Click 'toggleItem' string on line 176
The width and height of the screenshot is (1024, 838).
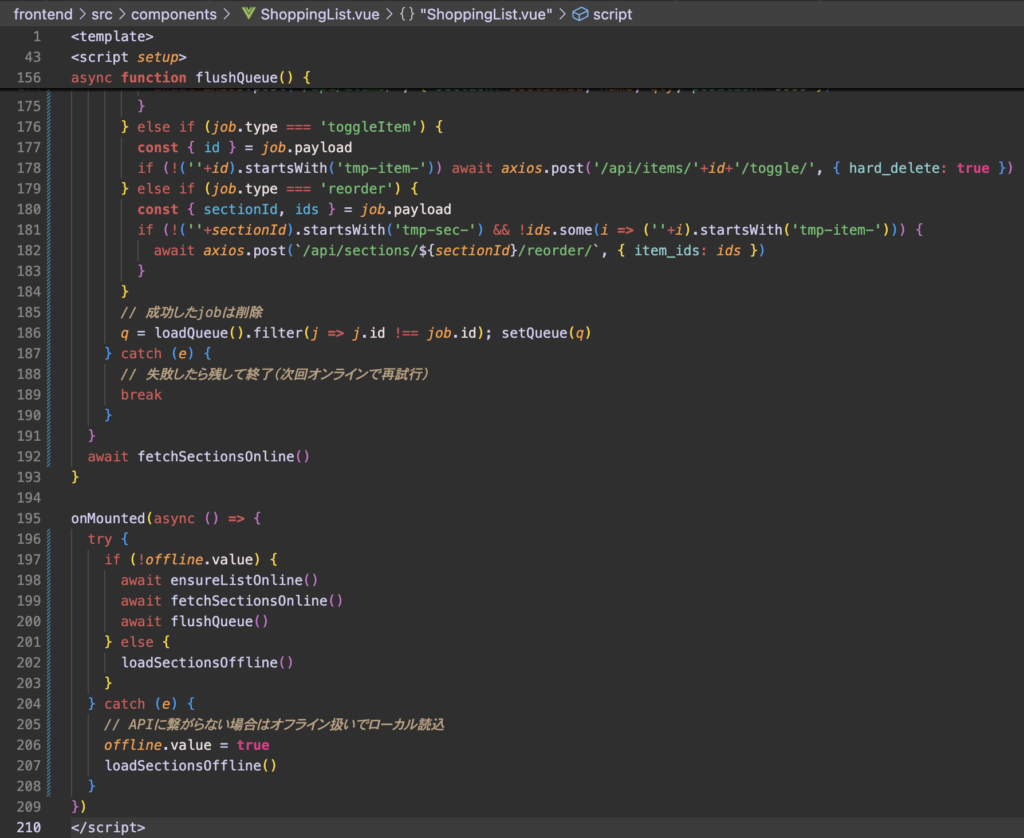pos(373,127)
